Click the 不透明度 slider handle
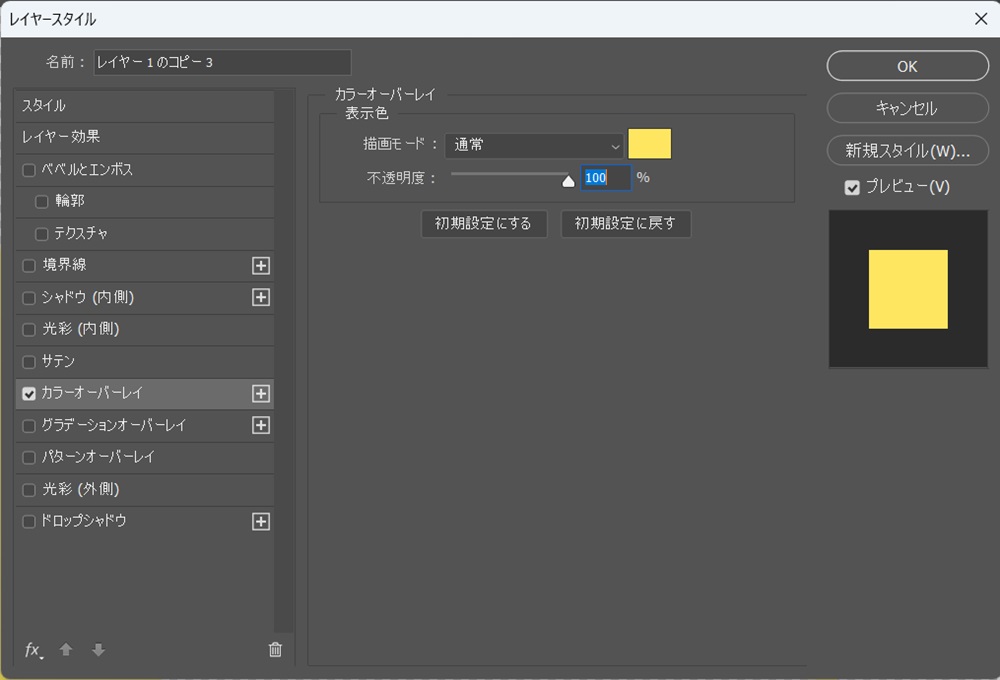 [x=568, y=181]
